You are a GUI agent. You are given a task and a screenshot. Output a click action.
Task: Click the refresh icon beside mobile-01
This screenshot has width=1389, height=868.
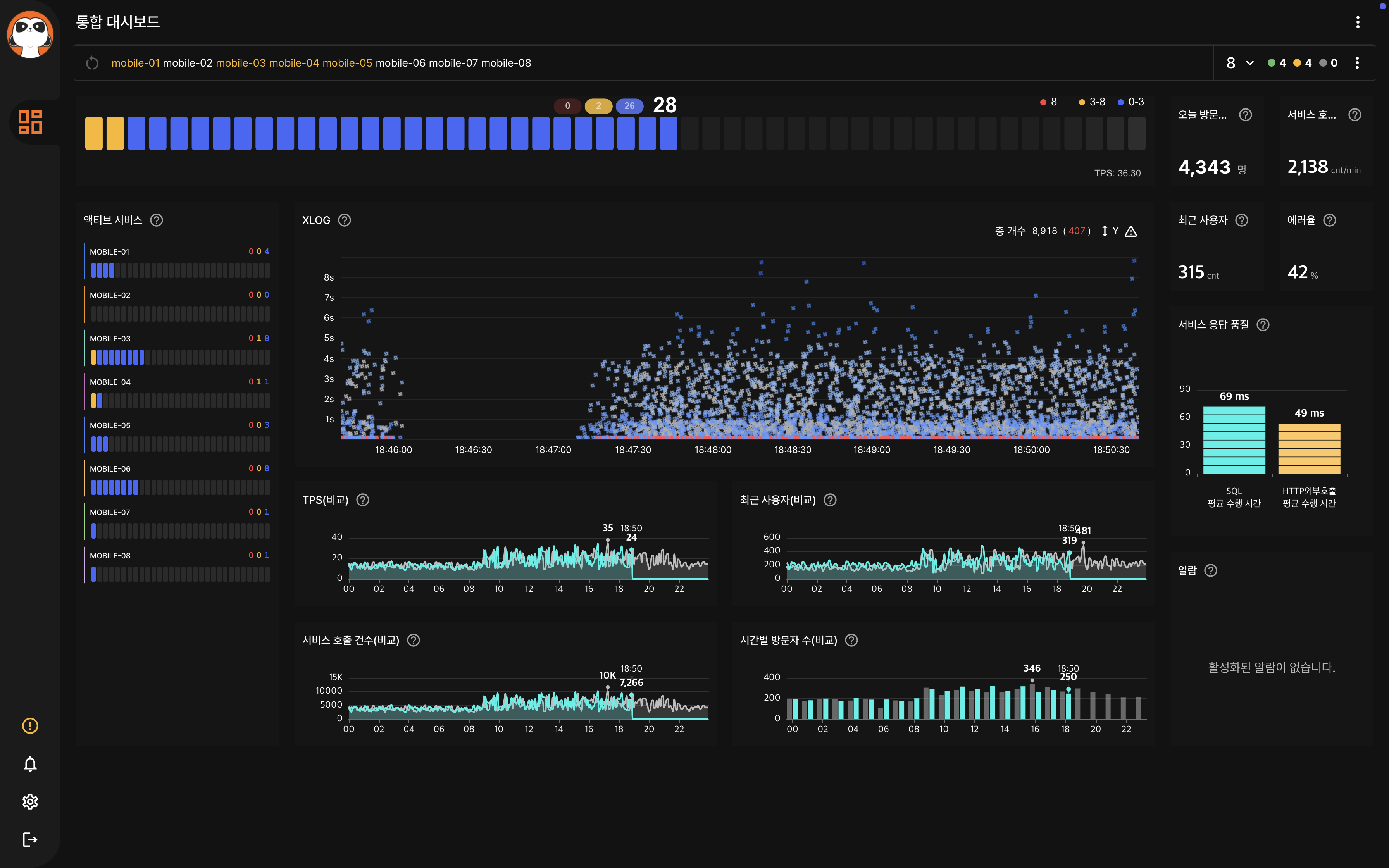pyautogui.click(x=92, y=63)
